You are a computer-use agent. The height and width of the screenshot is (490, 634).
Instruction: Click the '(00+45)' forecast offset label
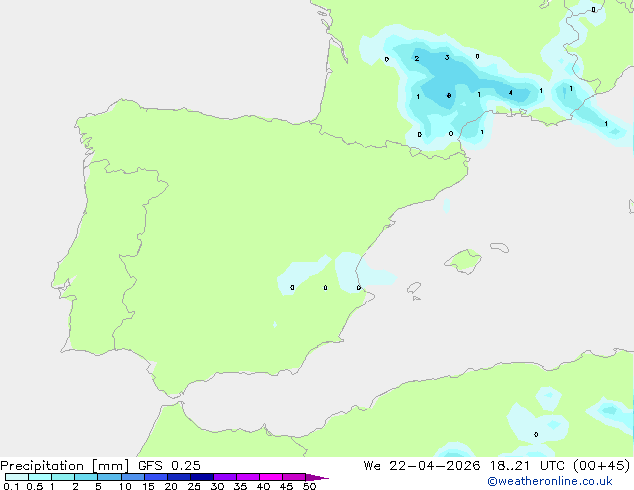tap(602, 466)
